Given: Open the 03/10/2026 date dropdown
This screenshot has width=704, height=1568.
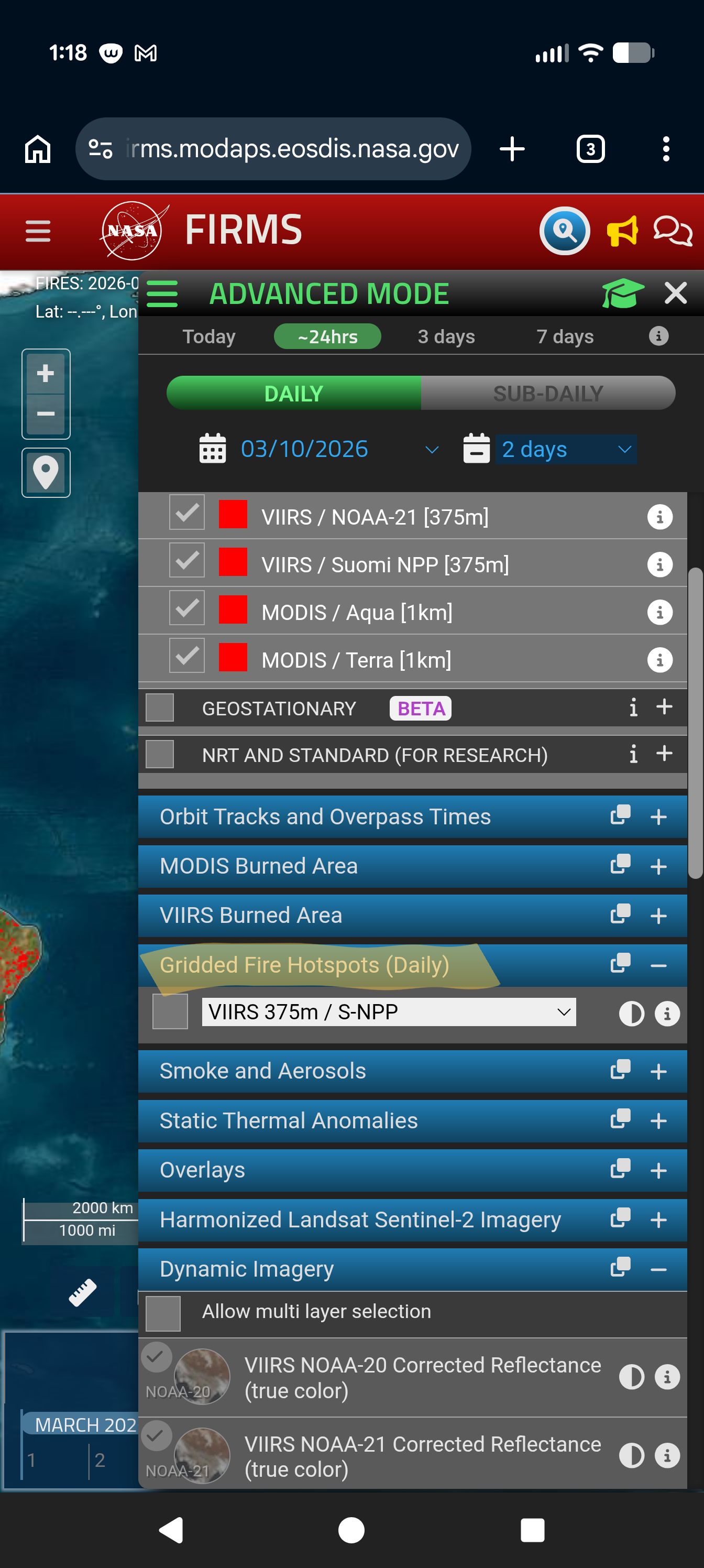Looking at the screenshot, I should pos(339,449).
